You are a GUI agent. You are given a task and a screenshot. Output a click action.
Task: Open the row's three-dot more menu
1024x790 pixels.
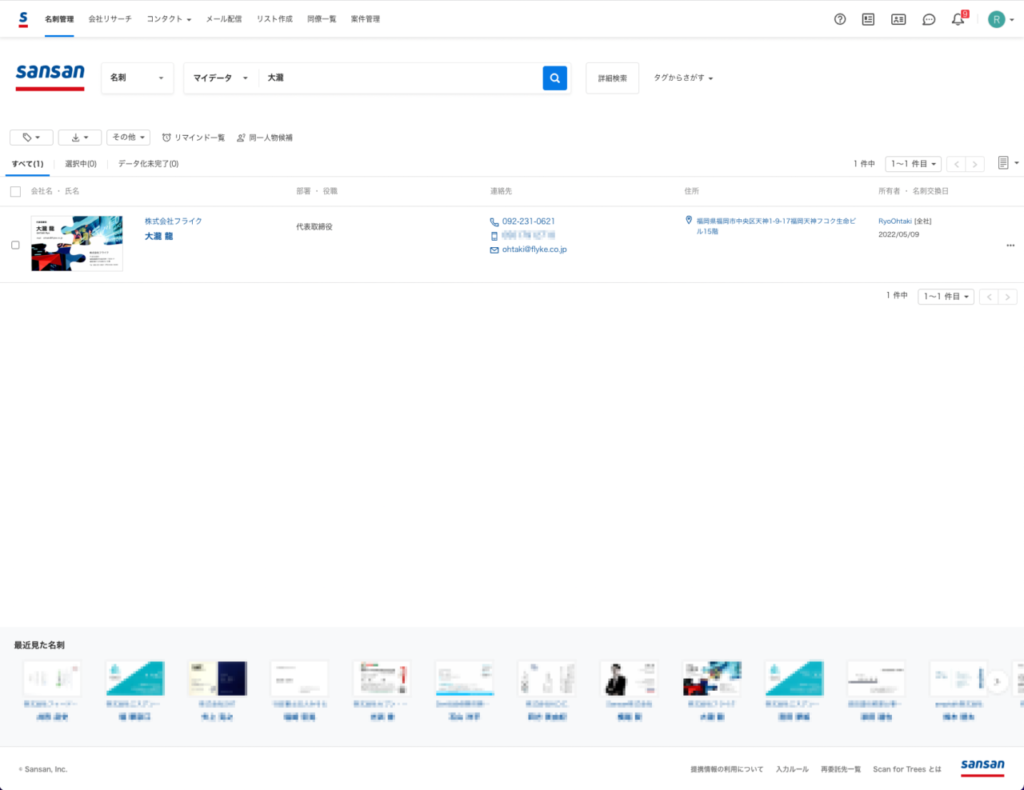pos(1010,245)
